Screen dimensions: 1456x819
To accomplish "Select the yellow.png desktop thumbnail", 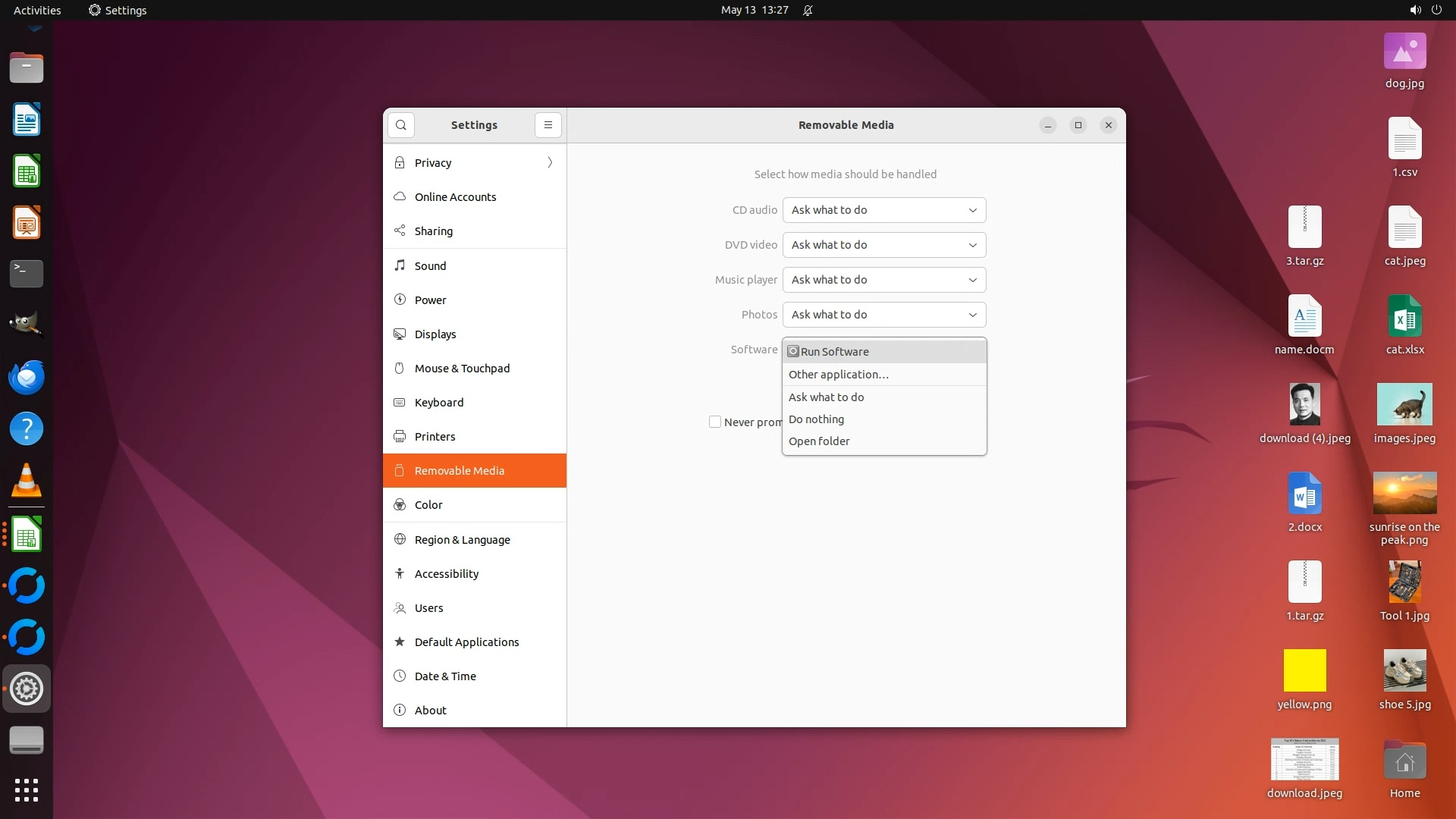I will pyautogui.click(x=1304, y=670).
